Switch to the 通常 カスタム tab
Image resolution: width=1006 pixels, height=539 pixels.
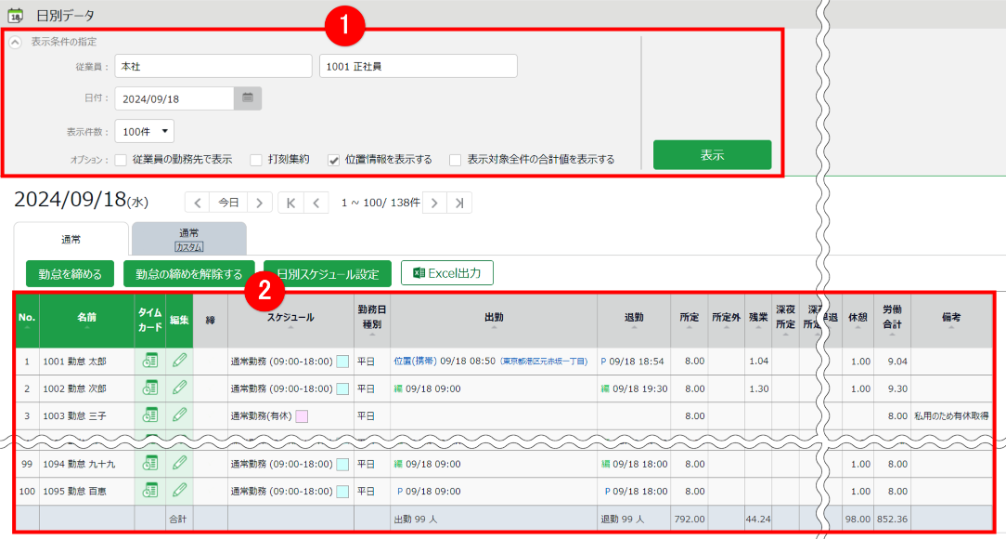pyautogui.click(x=188, y=239)
